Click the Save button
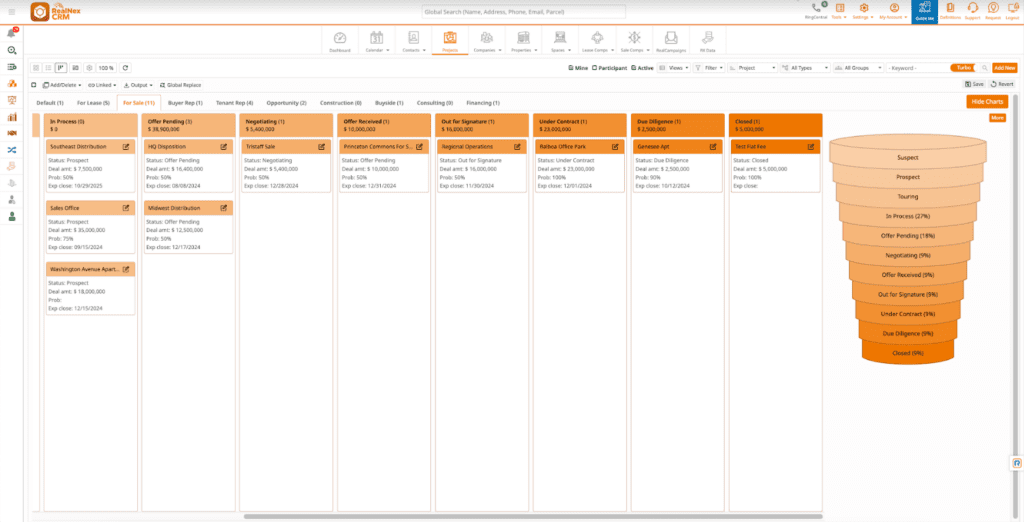1024x522 pixels. point(974,84)
